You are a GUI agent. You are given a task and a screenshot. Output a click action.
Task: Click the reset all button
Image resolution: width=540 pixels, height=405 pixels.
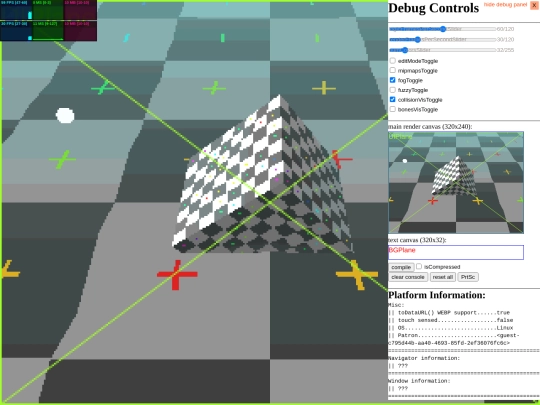443,277
